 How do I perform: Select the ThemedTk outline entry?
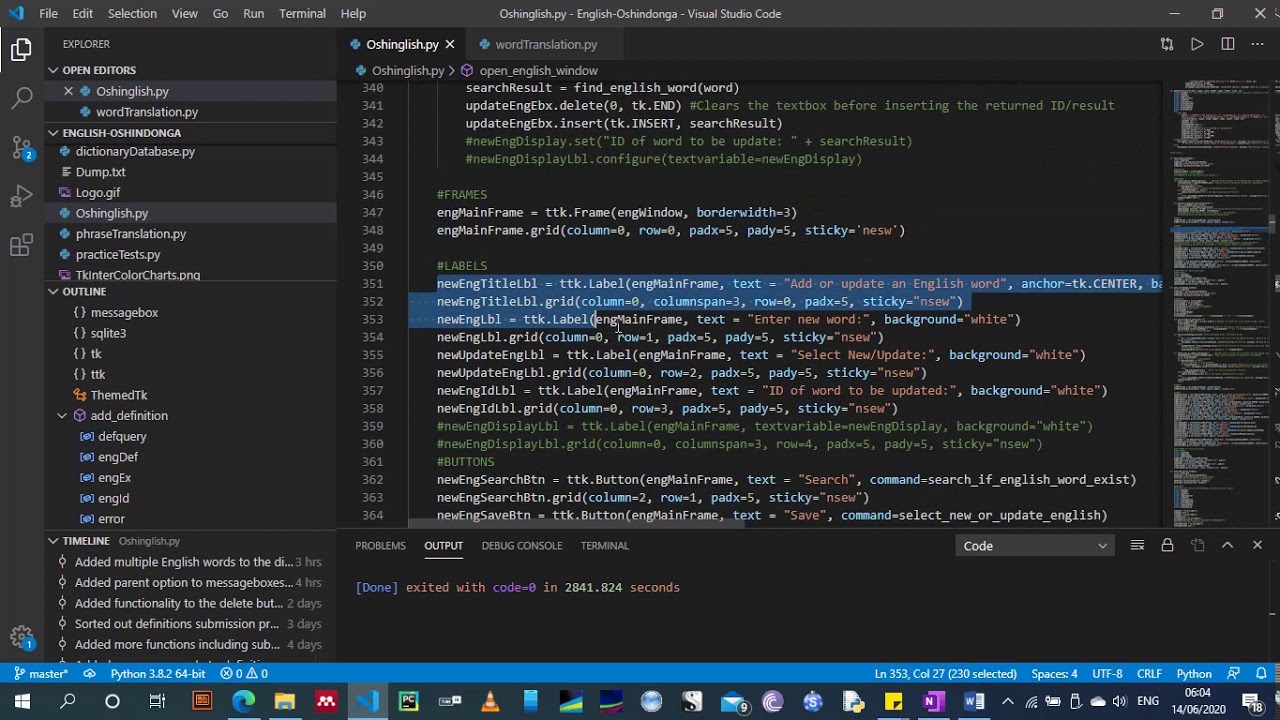pos(119,395)
